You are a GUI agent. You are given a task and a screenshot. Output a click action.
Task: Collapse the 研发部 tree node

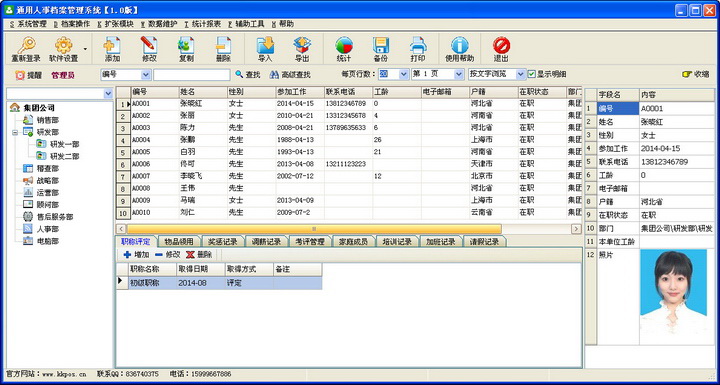[15, 132]
